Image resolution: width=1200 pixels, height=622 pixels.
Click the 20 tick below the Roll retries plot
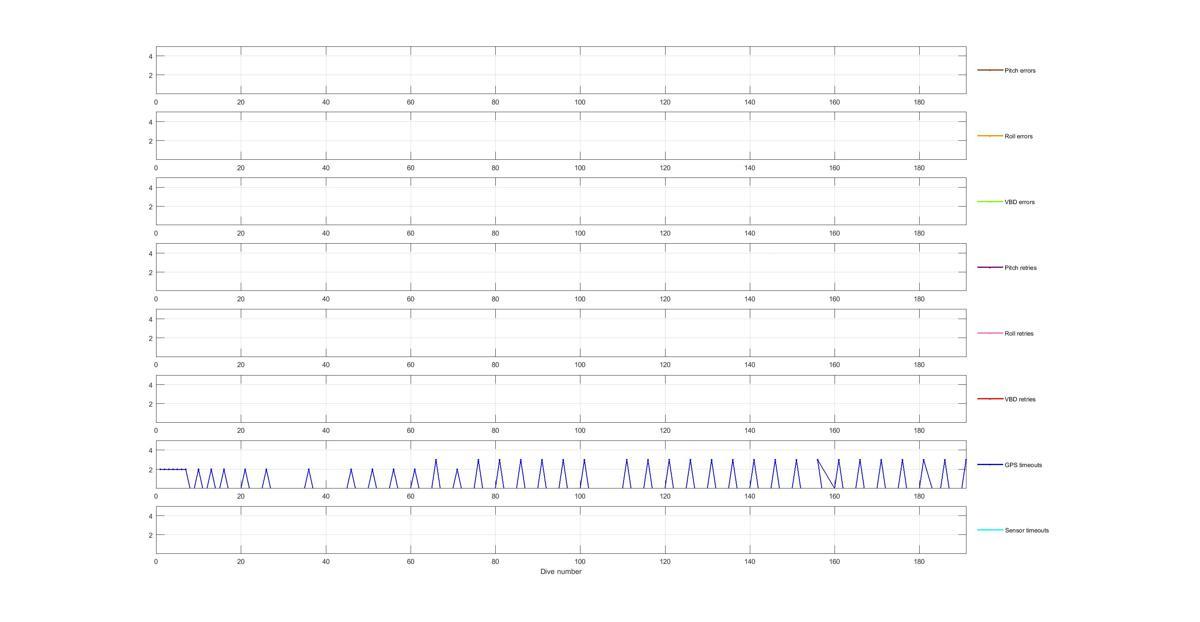coord(240,365)
